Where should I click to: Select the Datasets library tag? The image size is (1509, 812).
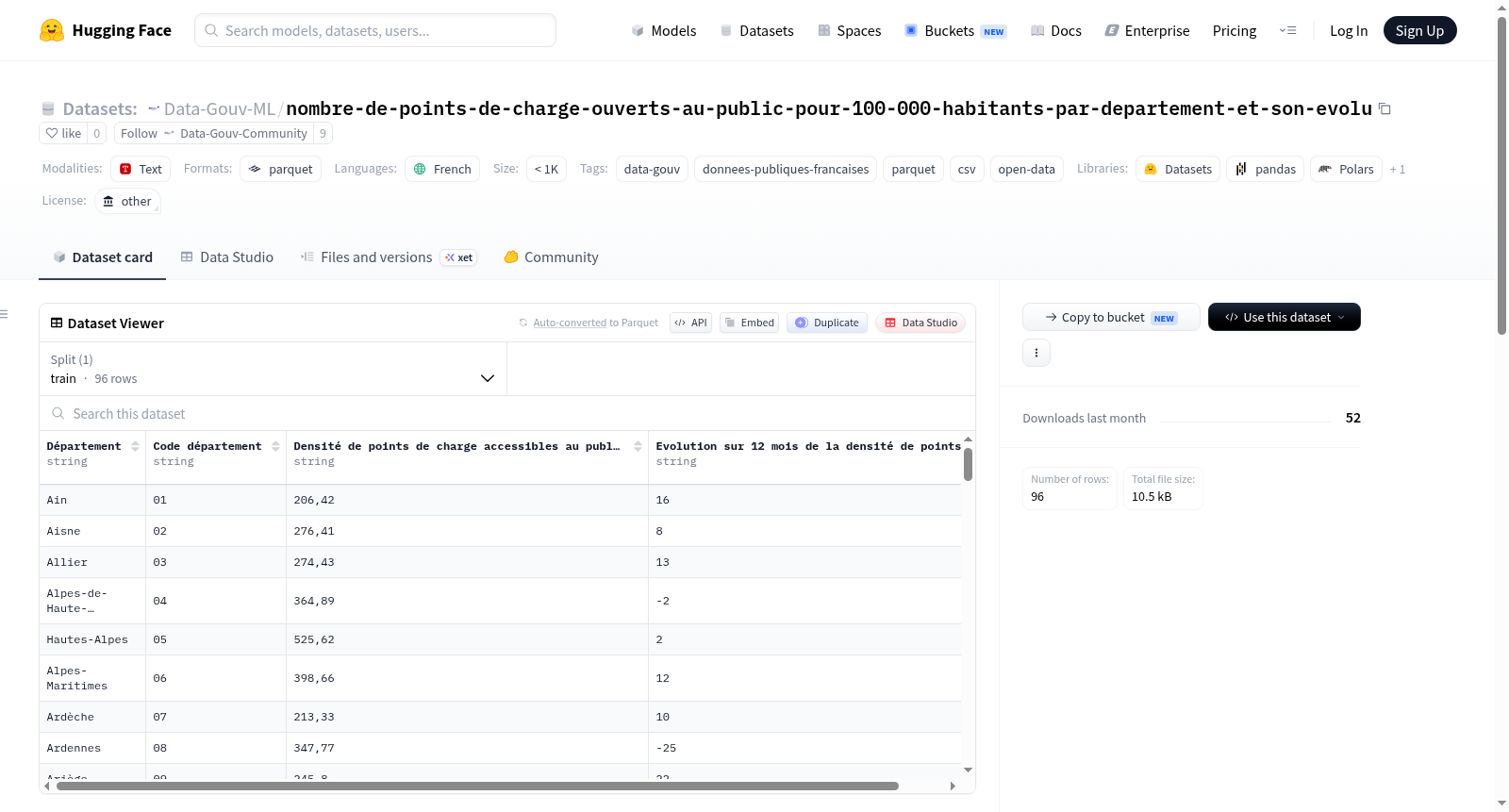pyautogui.click(x=1178, y=169)
